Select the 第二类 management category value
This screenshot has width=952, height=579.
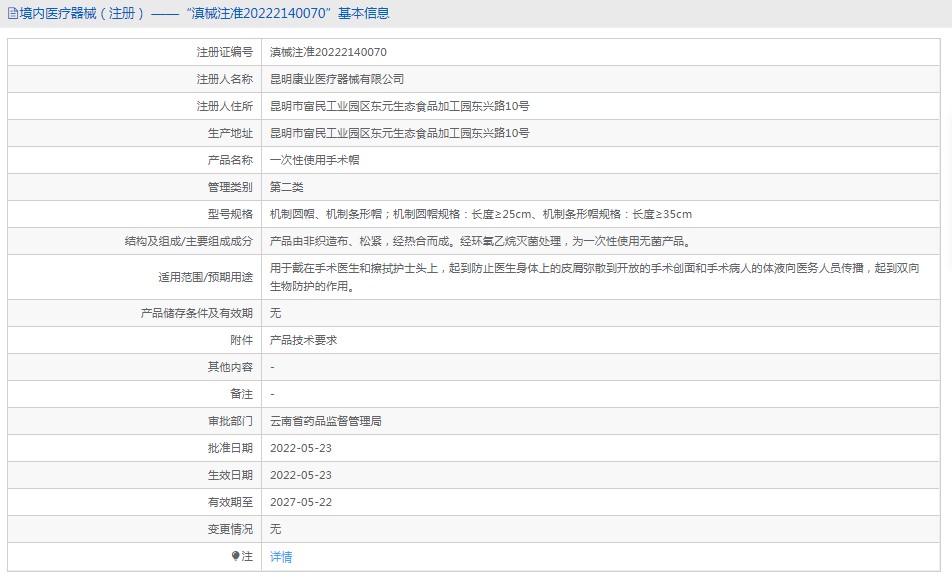pos(287,187)
